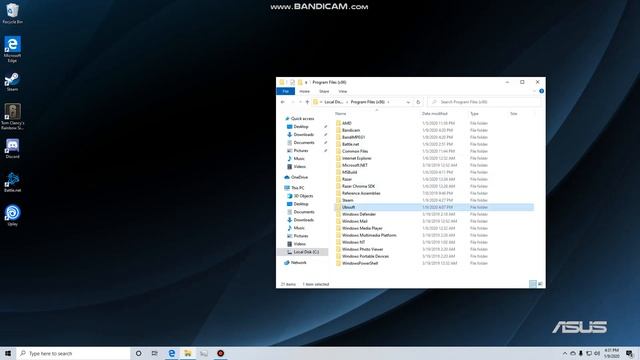
Task: Select the Tom Clancy's Rainbow Six shortcut
Action: 12,117
